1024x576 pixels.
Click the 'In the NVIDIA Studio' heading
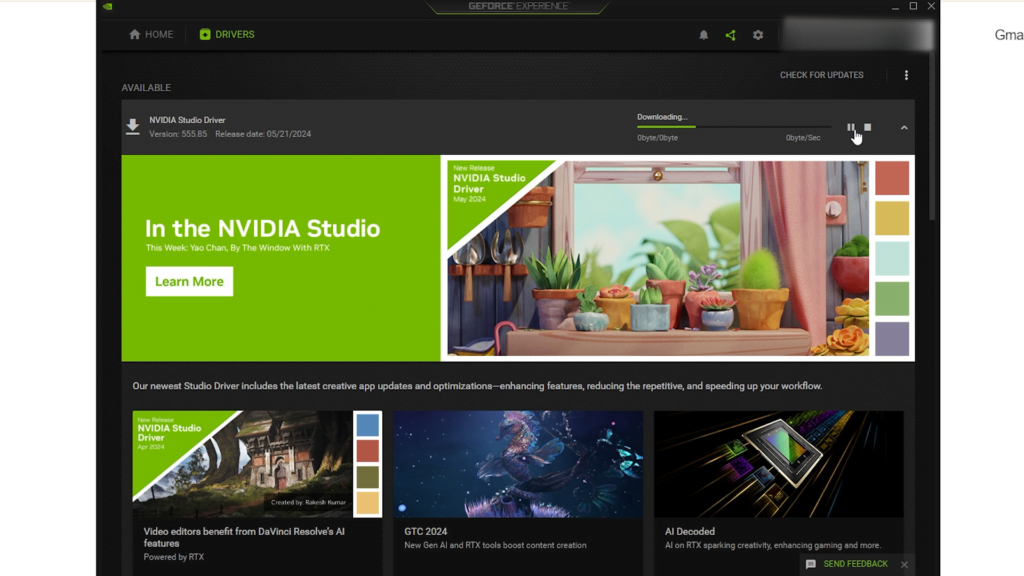coord(263,229)
